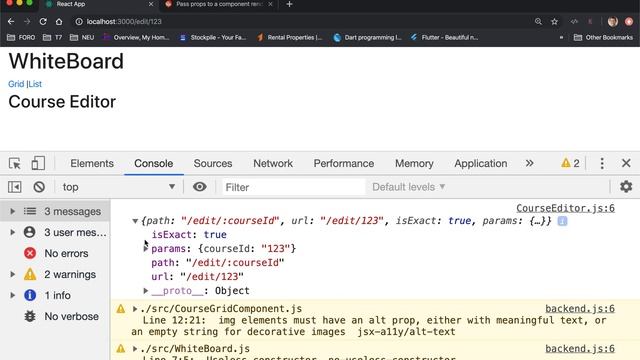Show site info icon beside localhost URL
Screen dimensions: 640x360
pyautogui.click(x=79, y=21)
